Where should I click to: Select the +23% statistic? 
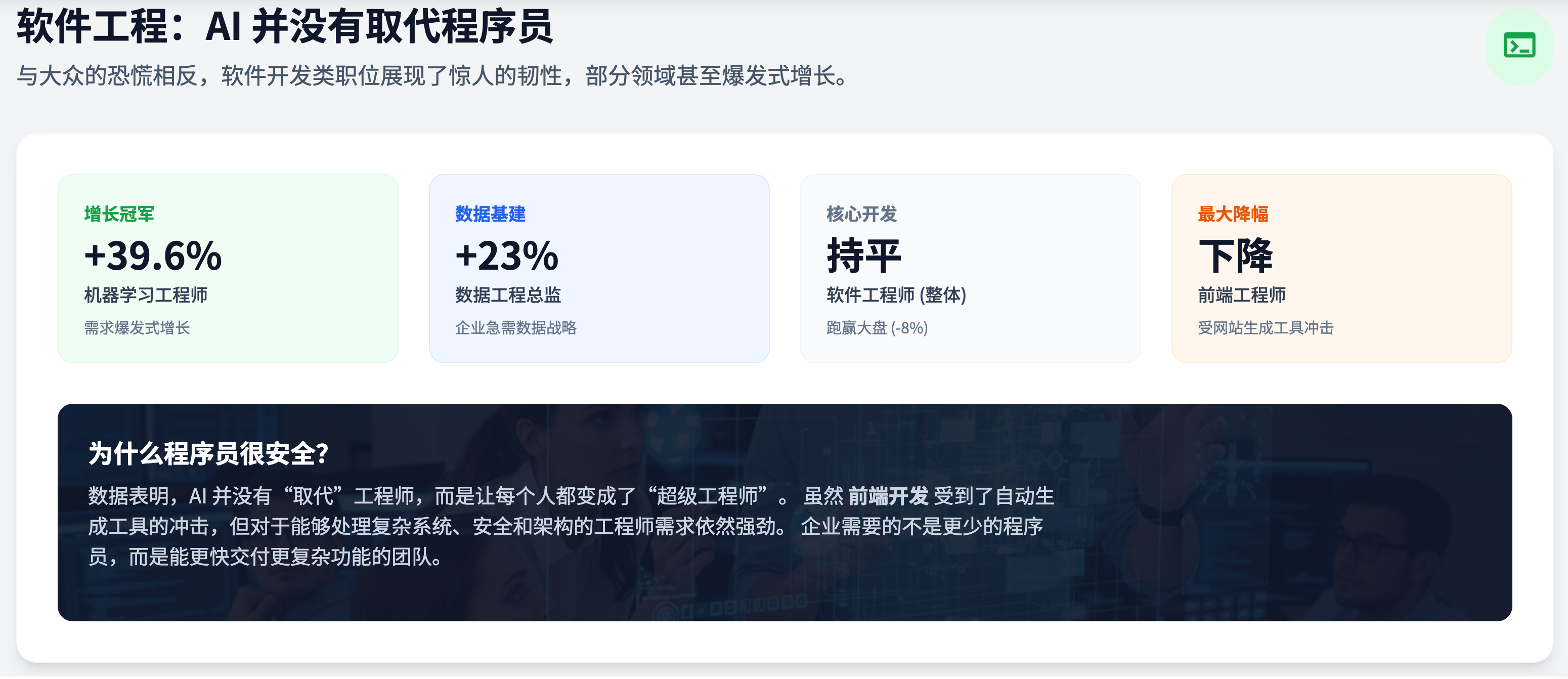coord(506,256)
